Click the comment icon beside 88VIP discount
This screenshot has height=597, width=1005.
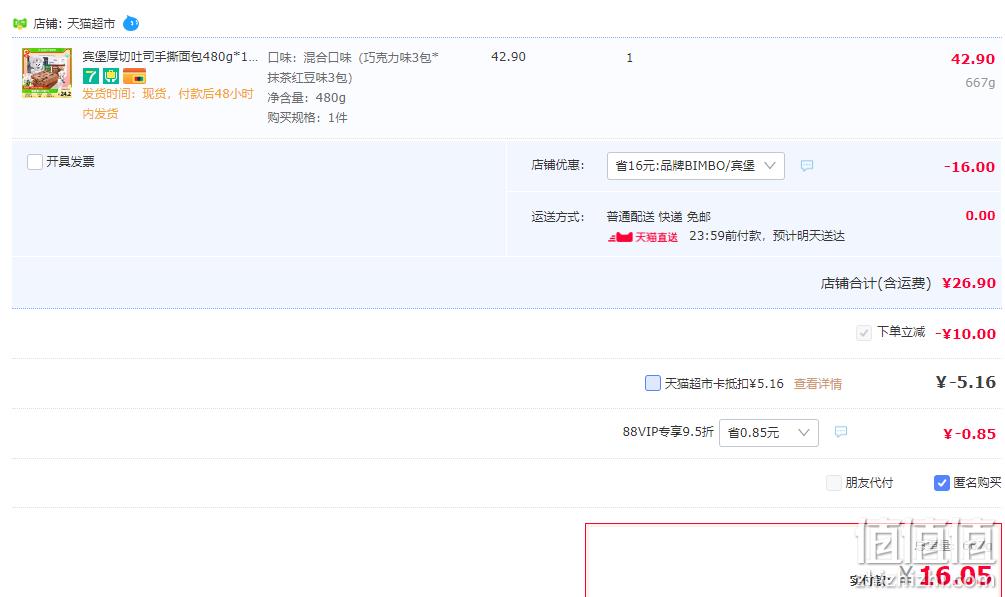click(841, 432)
